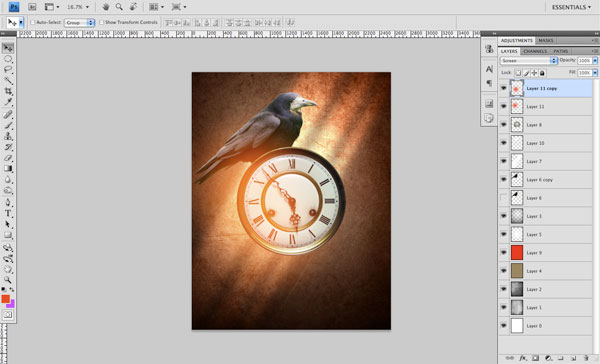Select the Magic Wand tool
Image resolution: width=600 pixels, height=364 pixels.
click(x=8, y=80)
